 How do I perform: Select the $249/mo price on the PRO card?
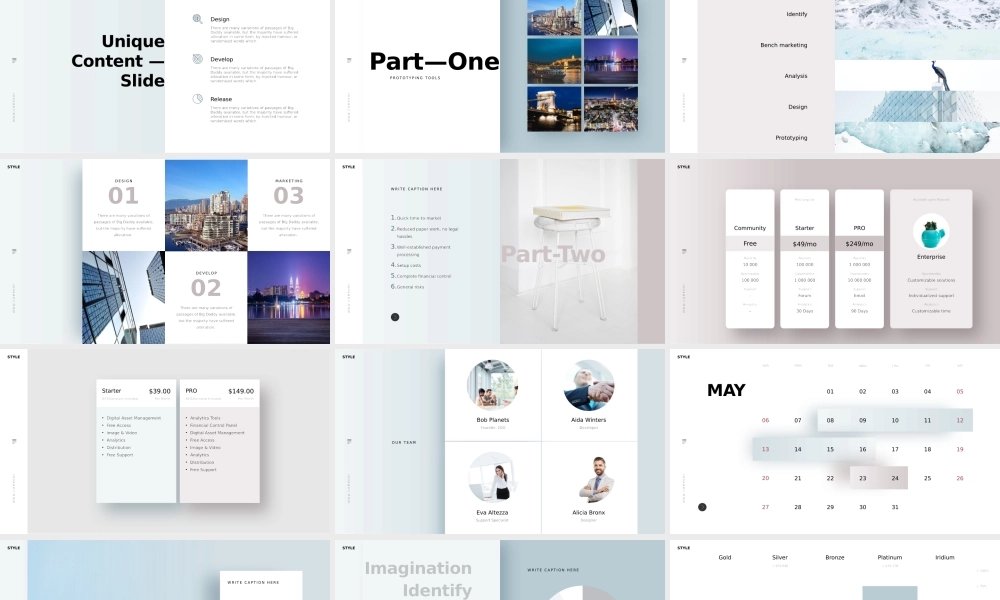click(x=860, y=244)
